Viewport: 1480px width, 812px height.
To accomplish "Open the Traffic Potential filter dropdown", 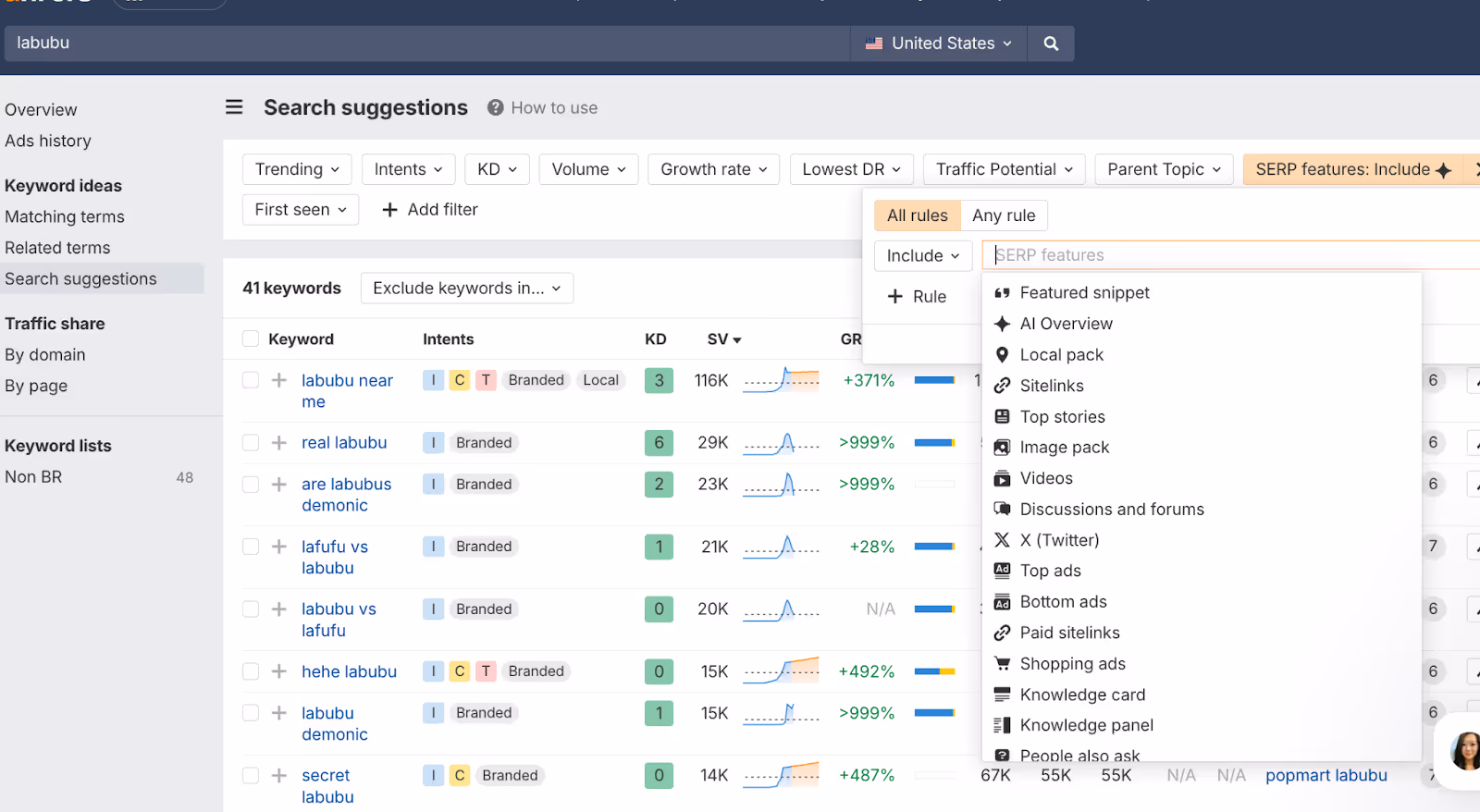I will click(x=1005, y=169).
